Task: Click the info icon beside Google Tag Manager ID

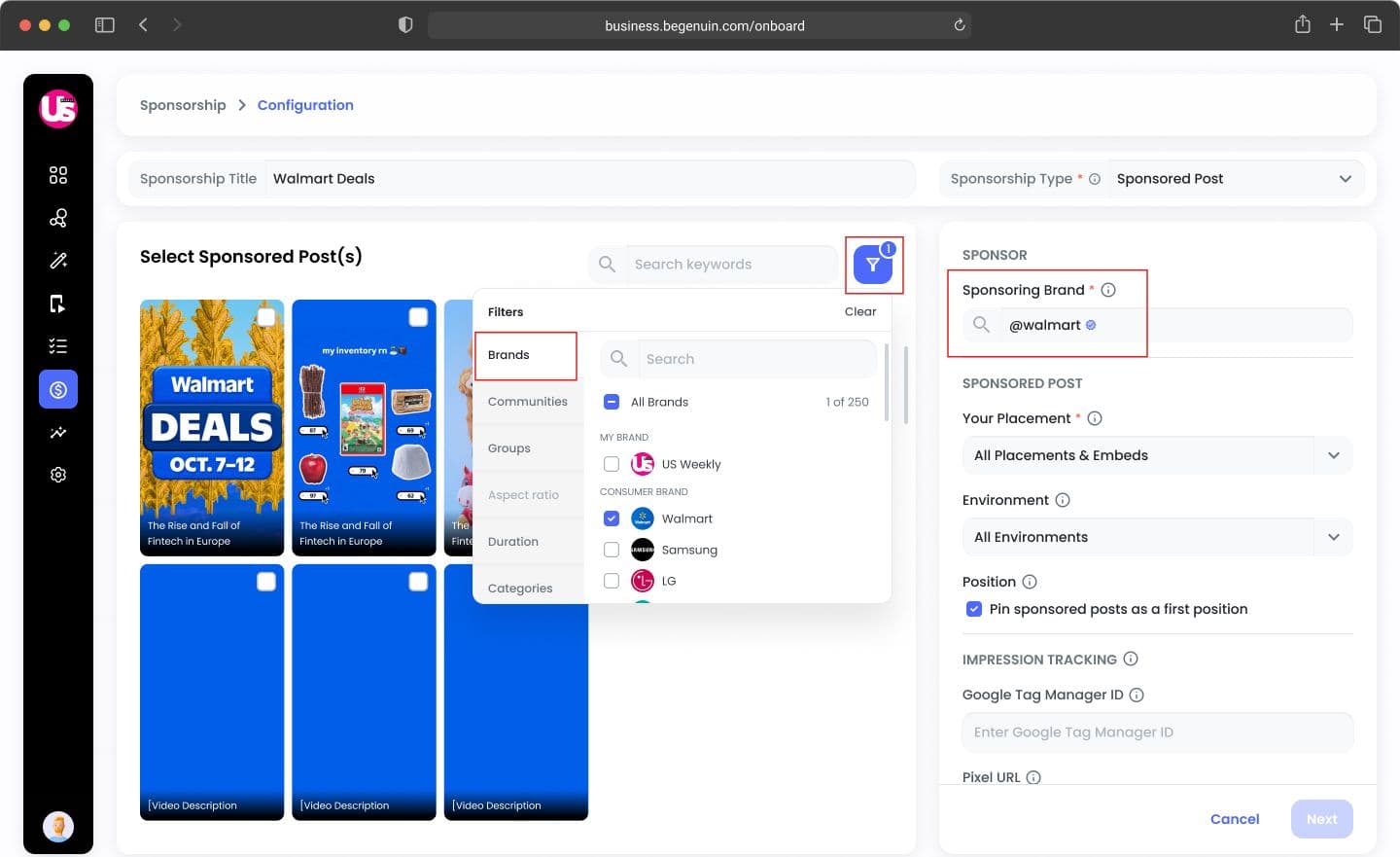Action: pyautogui.click(x=1137, y=695)
